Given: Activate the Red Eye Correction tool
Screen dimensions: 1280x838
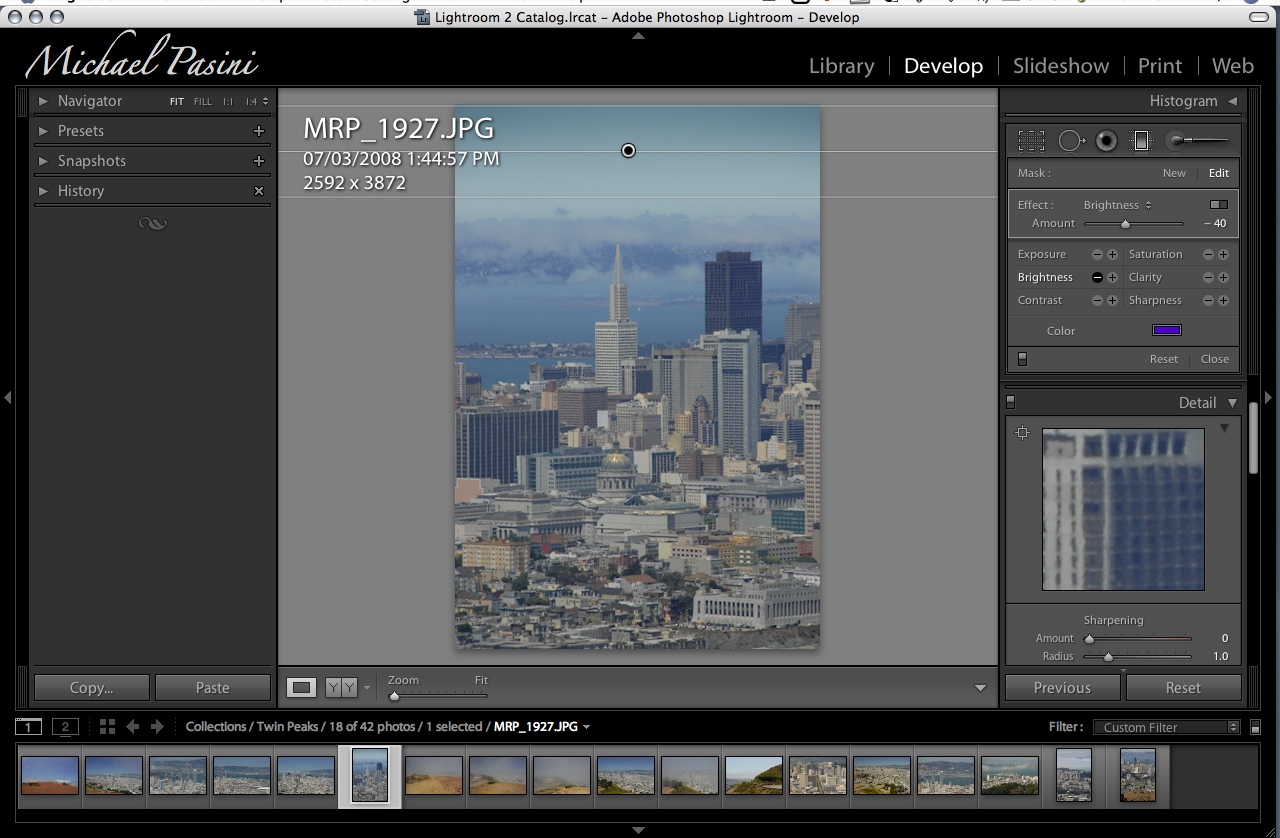Looking at the screenshot, I should click(x=1106, y=141).
